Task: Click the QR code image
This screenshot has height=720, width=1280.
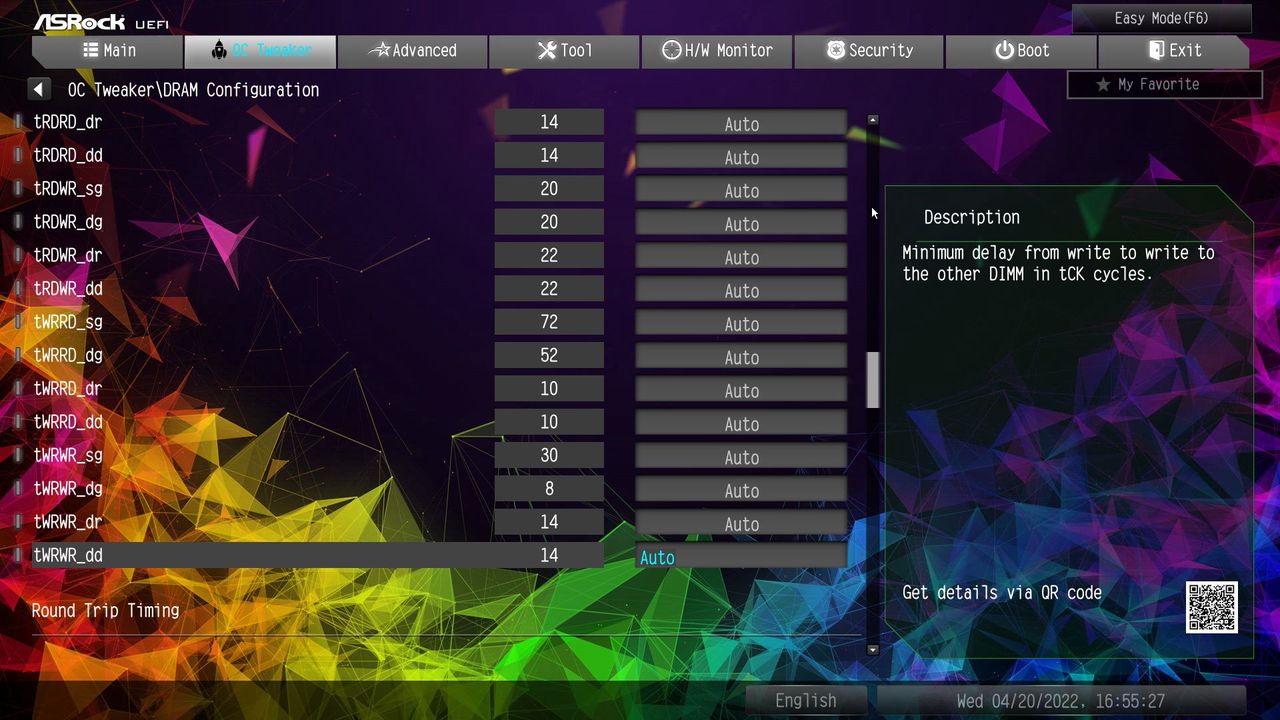Action: point(1212,607)
